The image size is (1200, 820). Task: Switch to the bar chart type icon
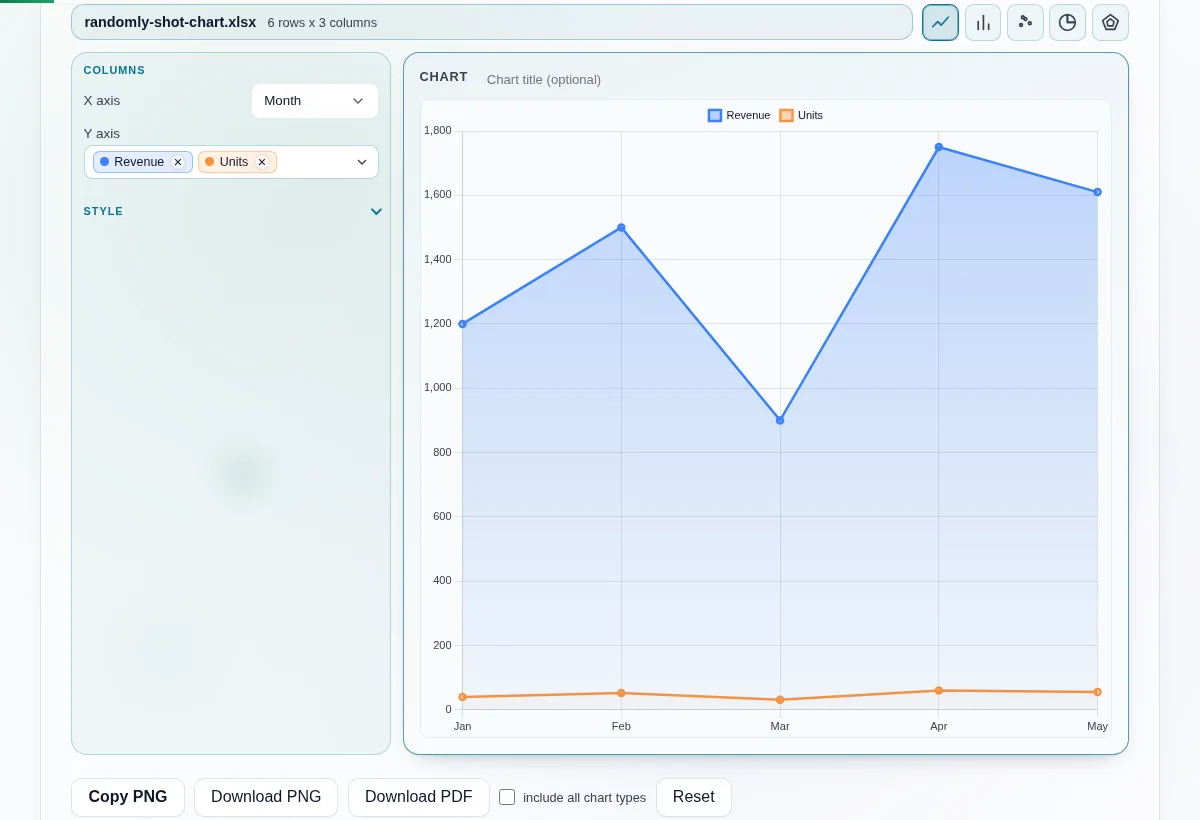click(x=983, y=22)
